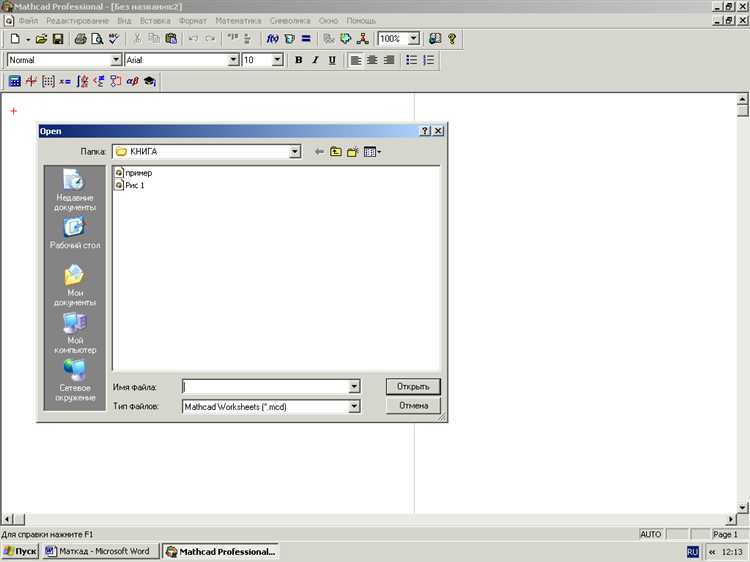Set right text alignment
750x562 pixels.
click(x=389, y=60)
